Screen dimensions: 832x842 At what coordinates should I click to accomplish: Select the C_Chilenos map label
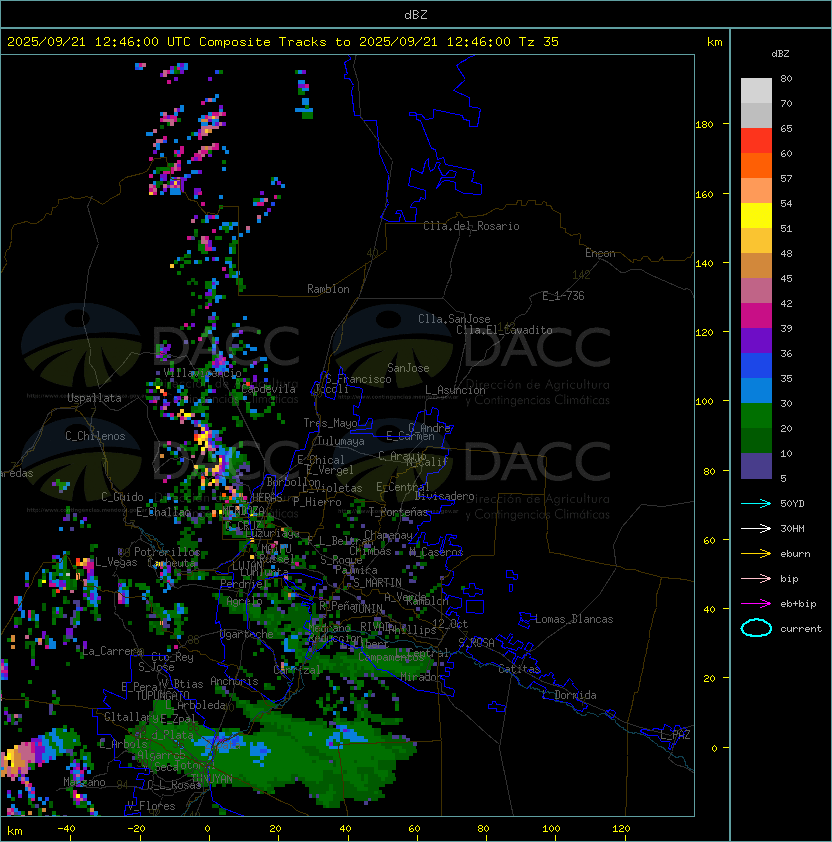click(x=95, y=436)
